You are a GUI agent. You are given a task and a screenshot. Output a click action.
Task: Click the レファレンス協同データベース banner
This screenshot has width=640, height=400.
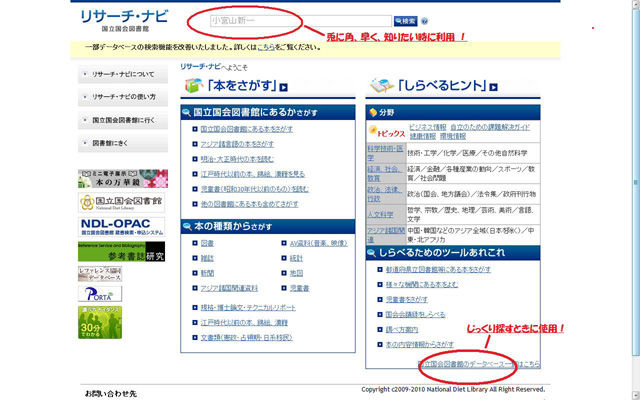coord(100,274)
